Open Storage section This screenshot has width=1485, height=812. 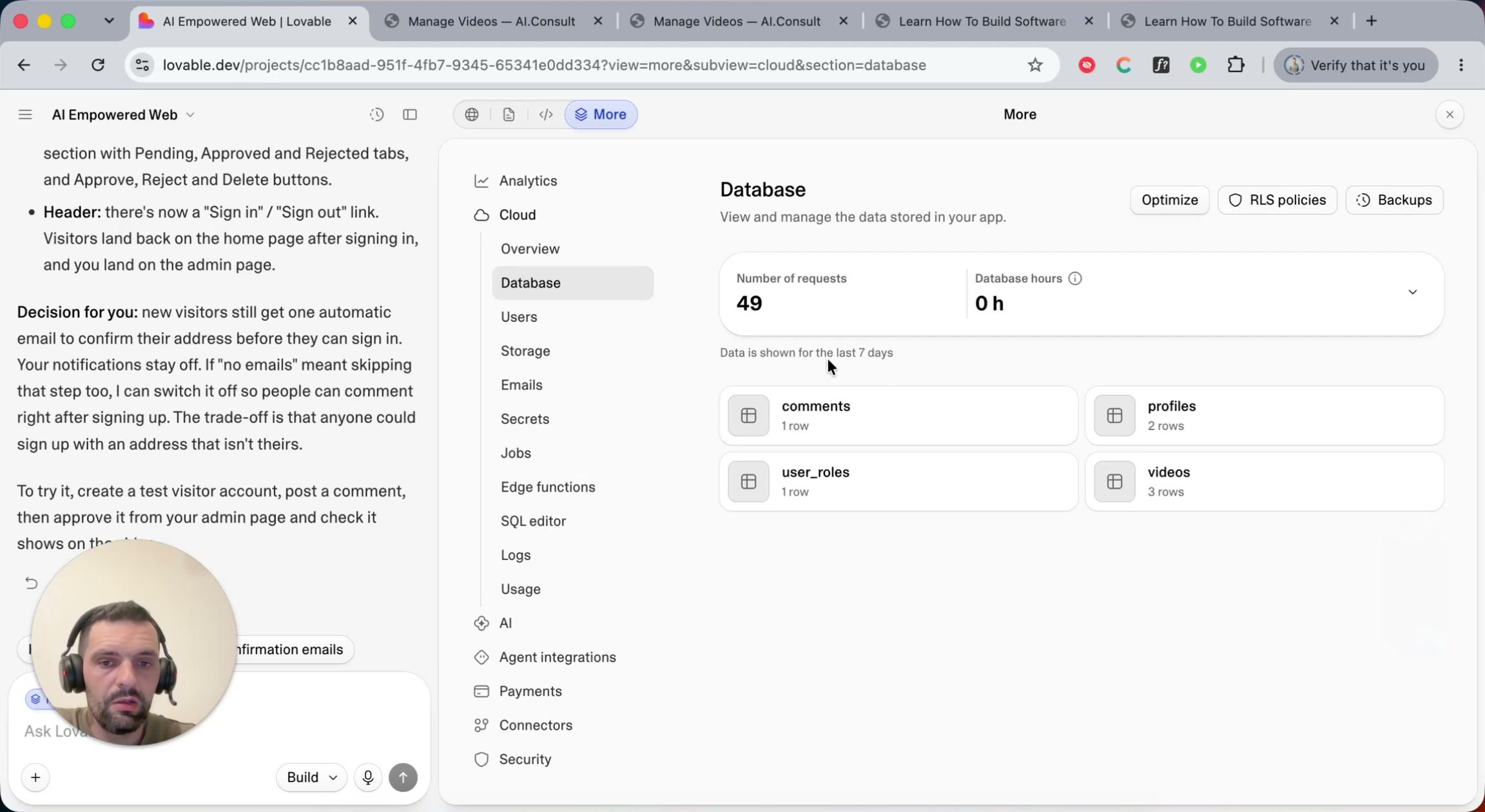(525, 351)
